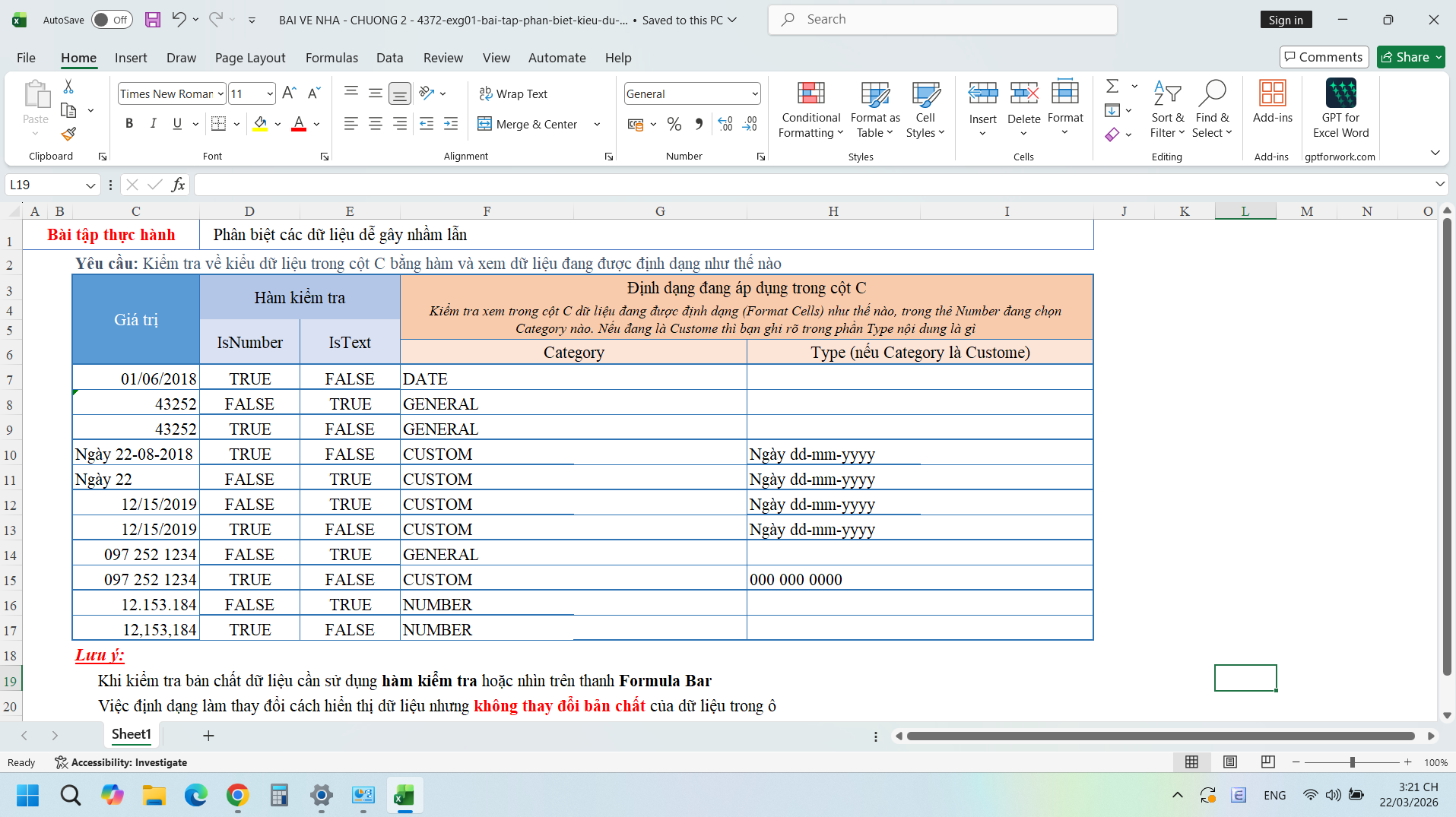Select the Center align icon

click(376, 124)
